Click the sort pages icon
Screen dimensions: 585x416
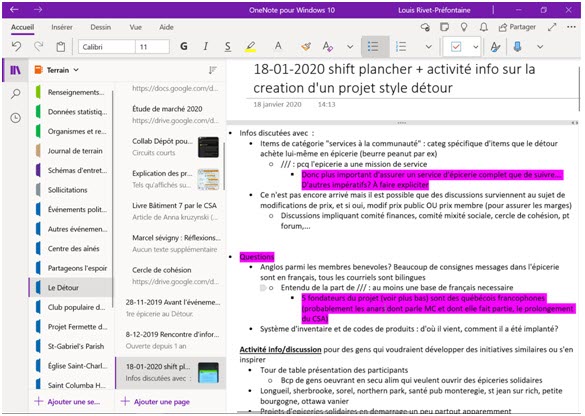(213, 70)
